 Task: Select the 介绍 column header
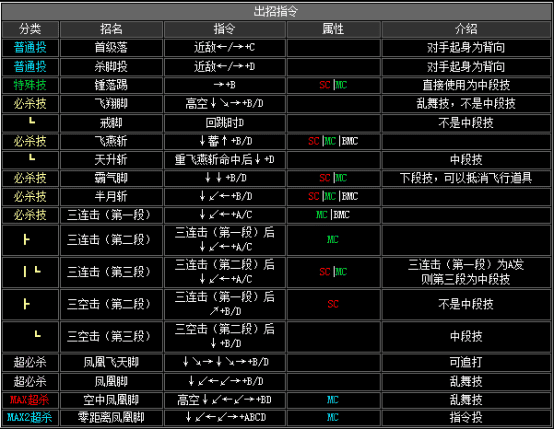click(466, 29)
